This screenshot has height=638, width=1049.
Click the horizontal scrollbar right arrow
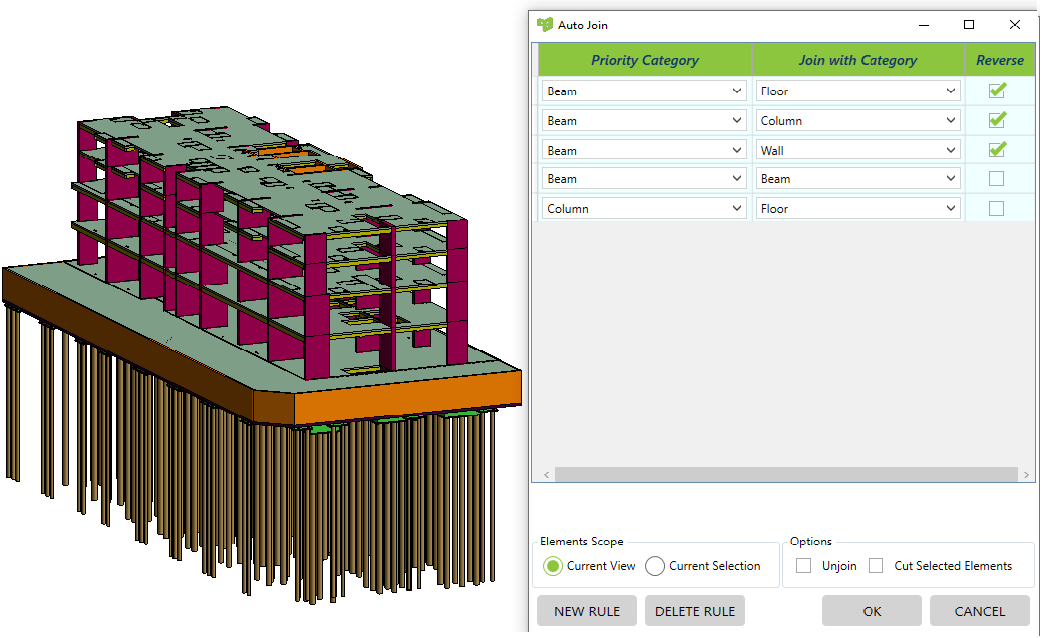pyautogui.click(x=1027, y=474)
